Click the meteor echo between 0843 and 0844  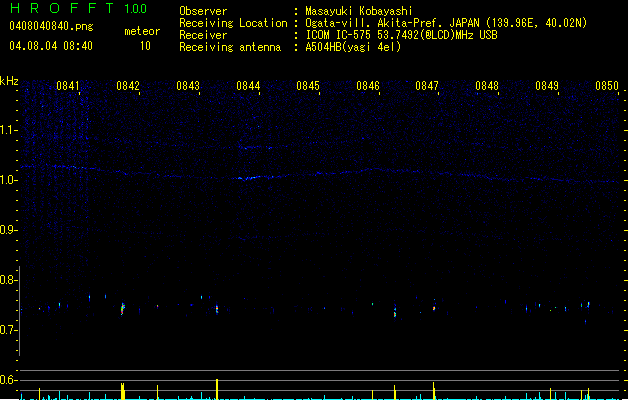tap(217, 309)
